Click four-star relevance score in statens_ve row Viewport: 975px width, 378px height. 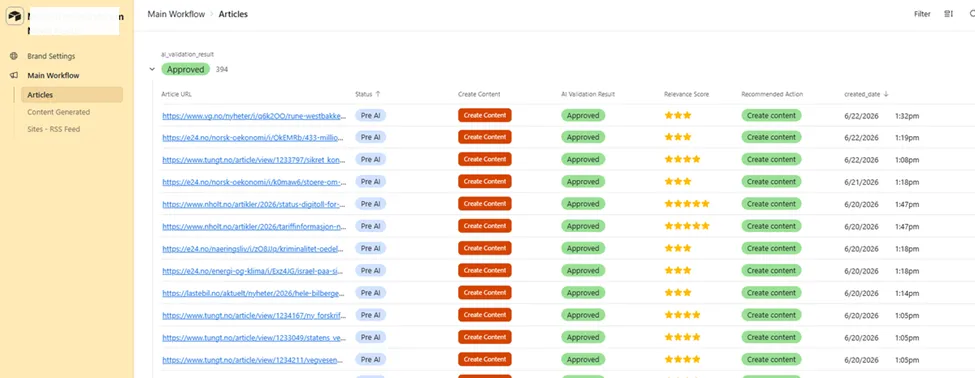pos(682,337)
